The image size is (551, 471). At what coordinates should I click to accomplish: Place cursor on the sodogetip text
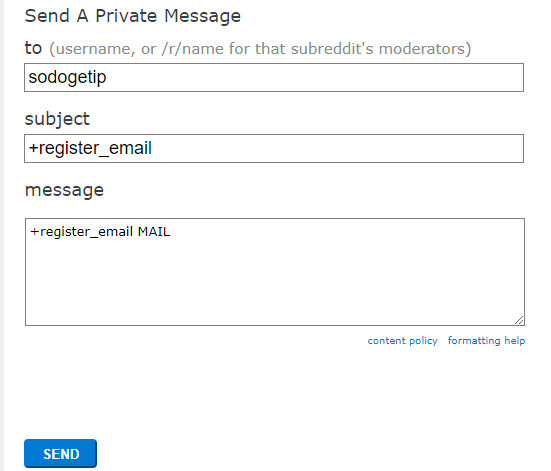[67, 77]
